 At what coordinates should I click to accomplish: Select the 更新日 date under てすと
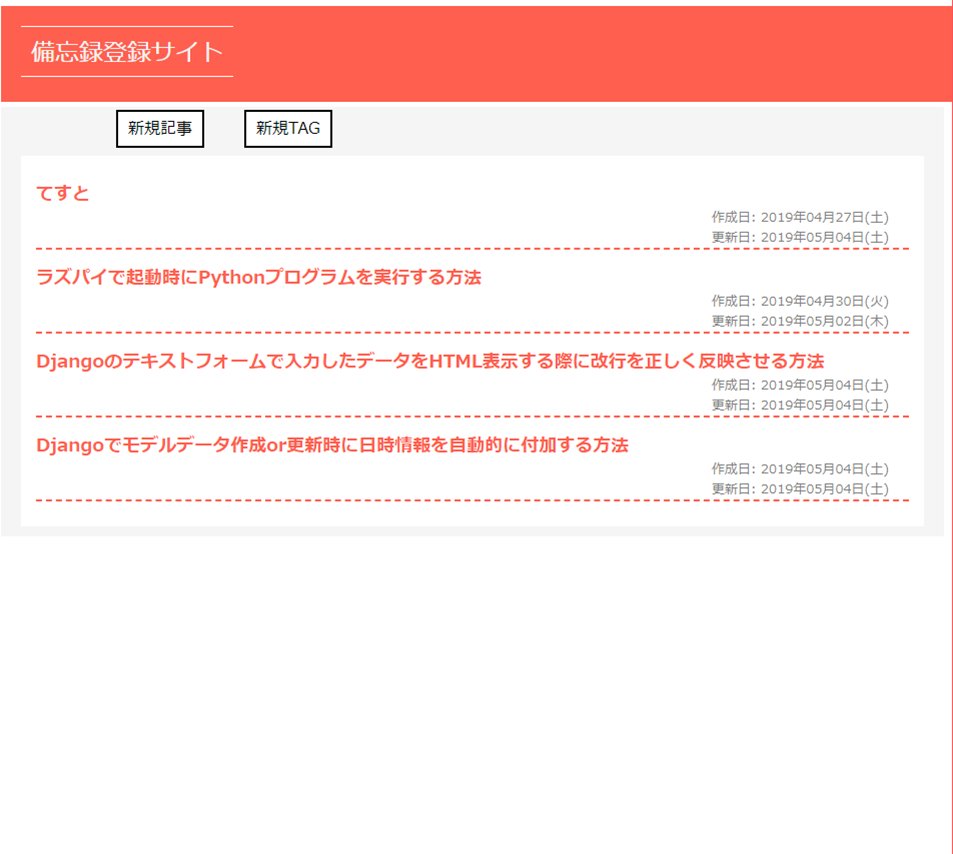[x=800, y=237]
